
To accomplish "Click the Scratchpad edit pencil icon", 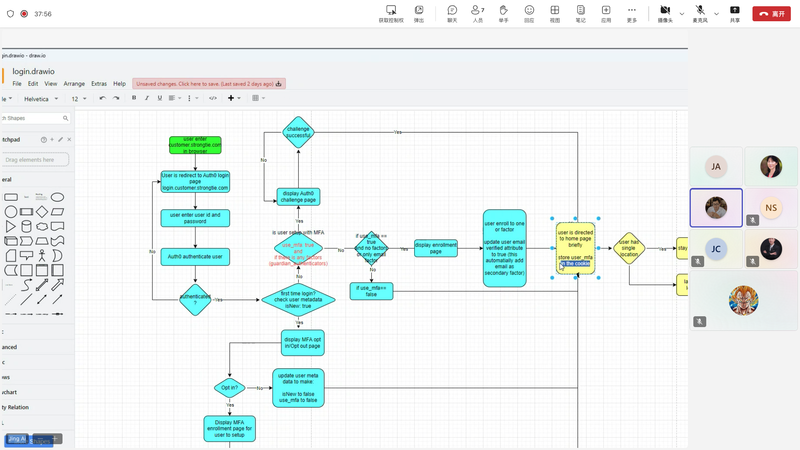I will [60, 140].
